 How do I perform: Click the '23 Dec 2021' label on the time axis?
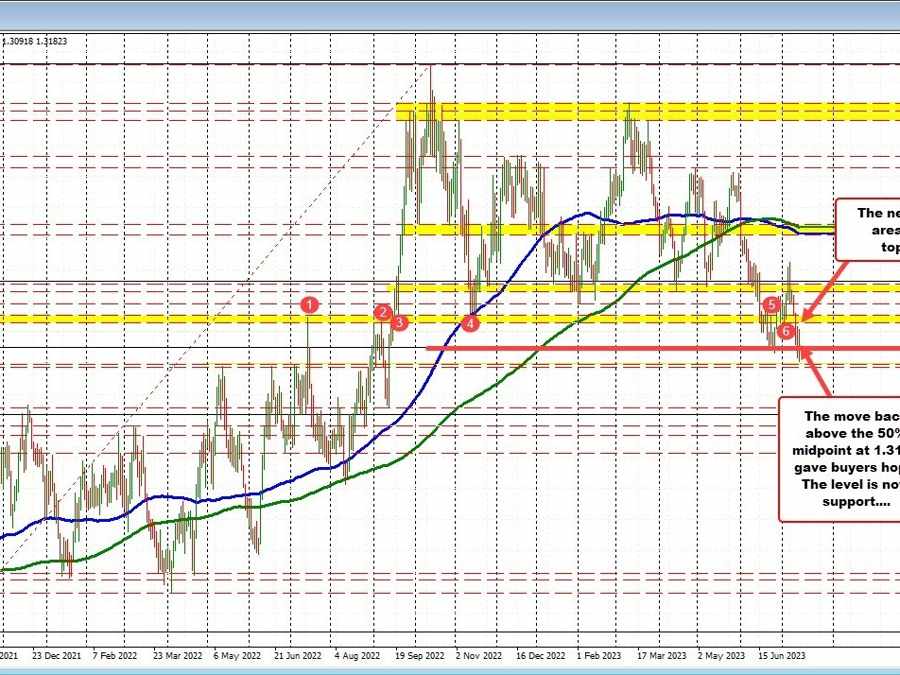coord(55,652)
